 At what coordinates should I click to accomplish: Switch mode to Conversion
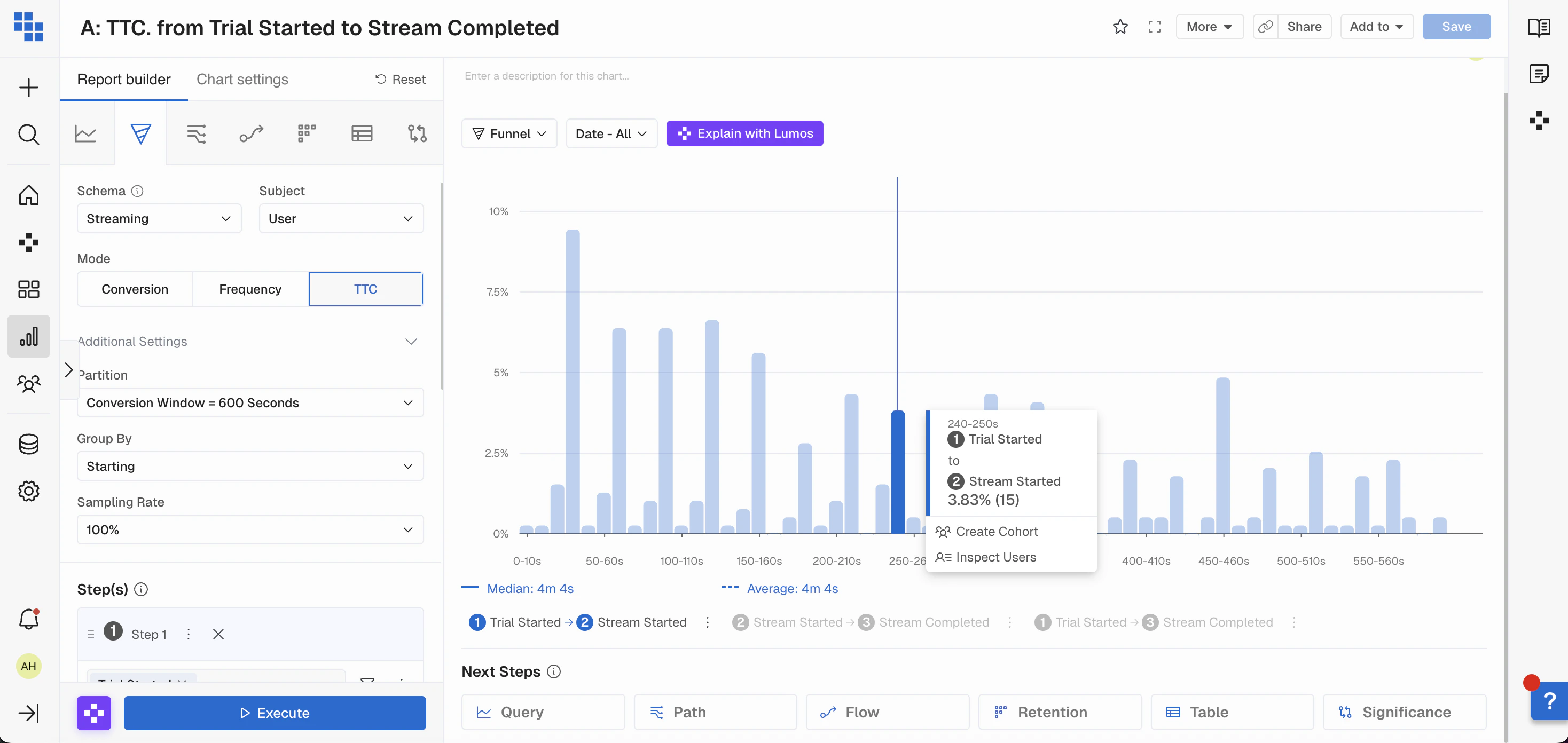tap(135, 289)
